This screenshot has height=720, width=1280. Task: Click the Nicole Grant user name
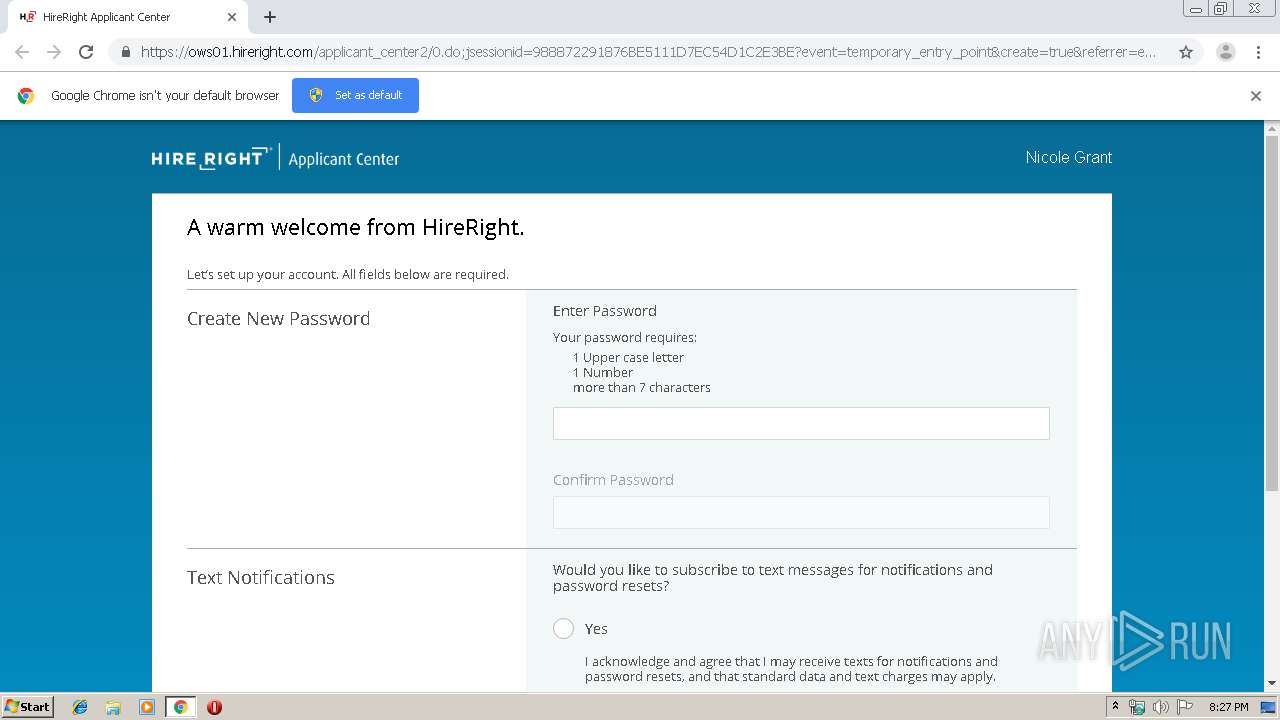pyautogui.click(x=1068, y=157)
